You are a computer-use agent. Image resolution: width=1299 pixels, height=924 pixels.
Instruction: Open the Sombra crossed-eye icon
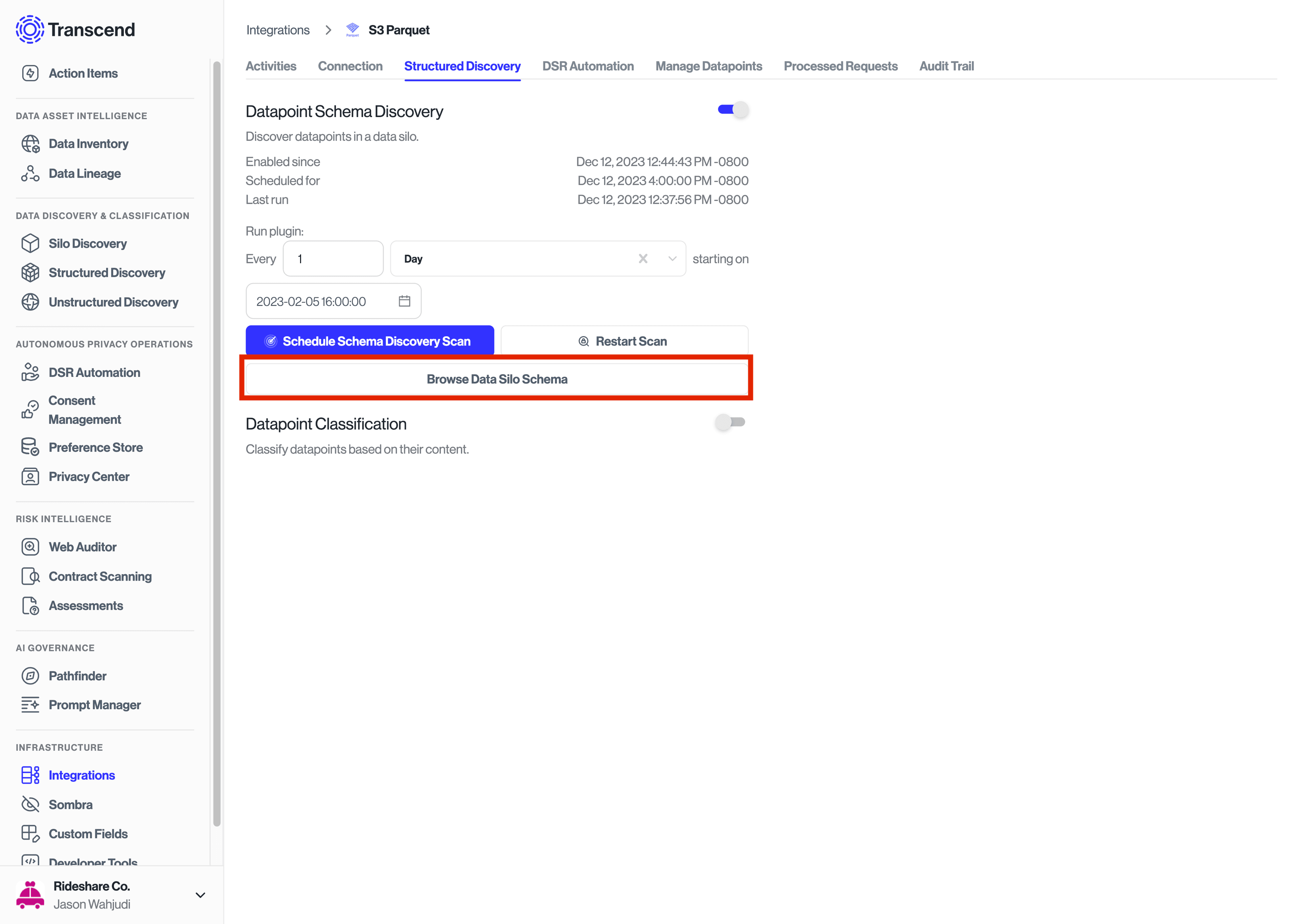(x=30, y=805)
